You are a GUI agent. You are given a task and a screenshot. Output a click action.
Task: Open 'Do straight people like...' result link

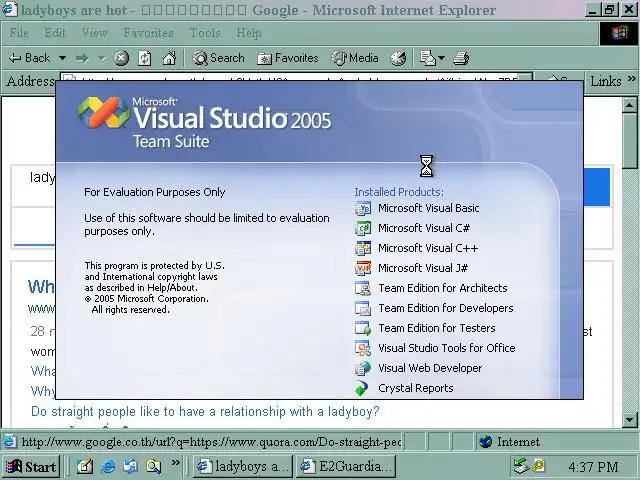point(205,411)
